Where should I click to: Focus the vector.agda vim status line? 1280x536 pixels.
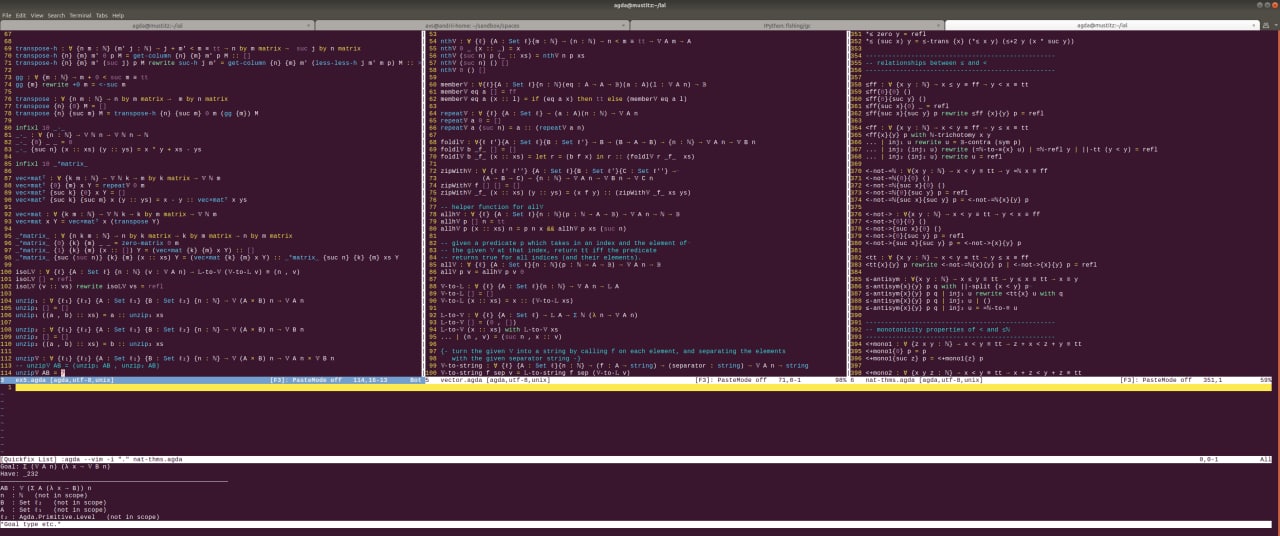click(638, 380)
